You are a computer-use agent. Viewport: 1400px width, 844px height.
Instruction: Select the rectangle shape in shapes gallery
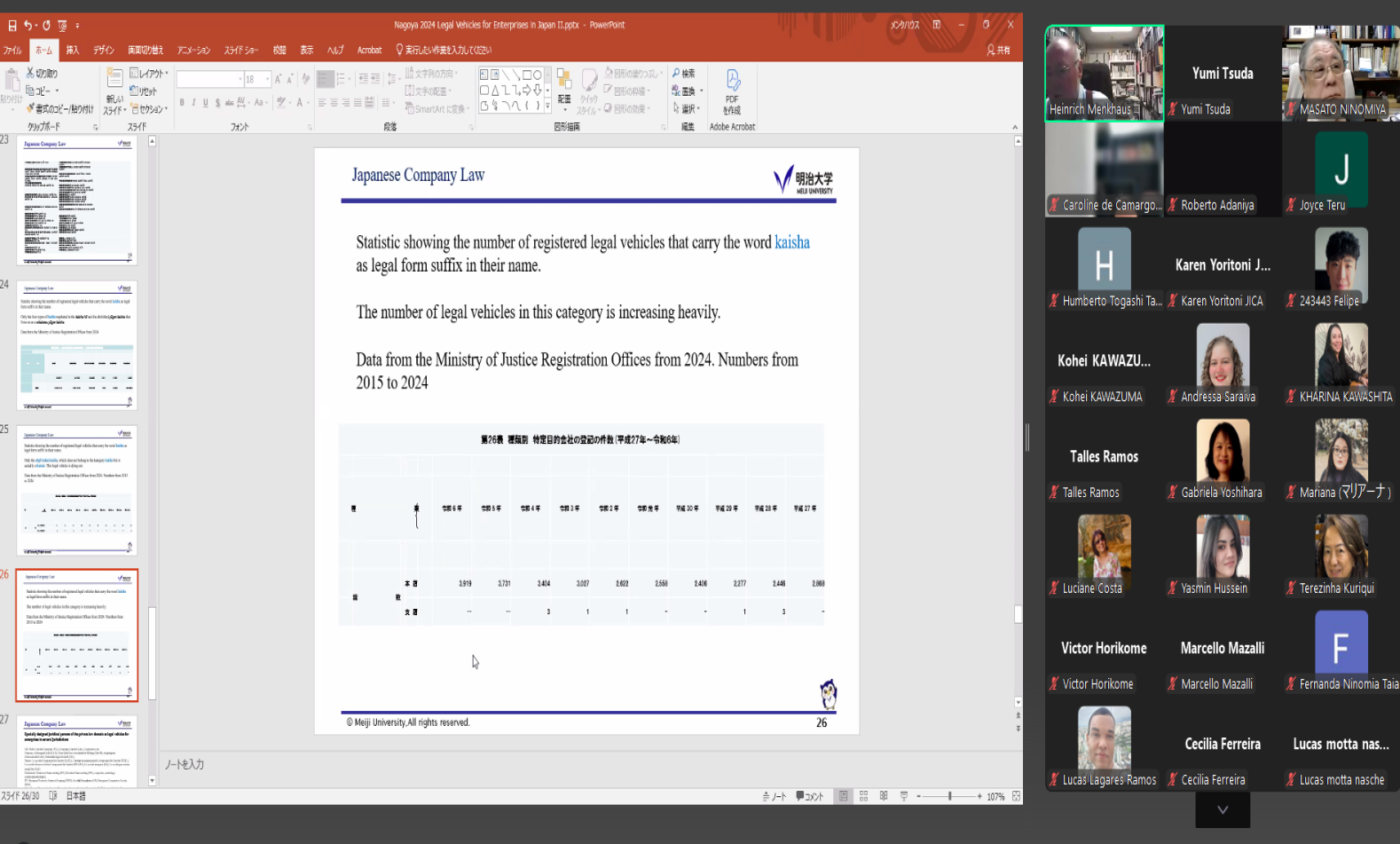click(527, 75)
